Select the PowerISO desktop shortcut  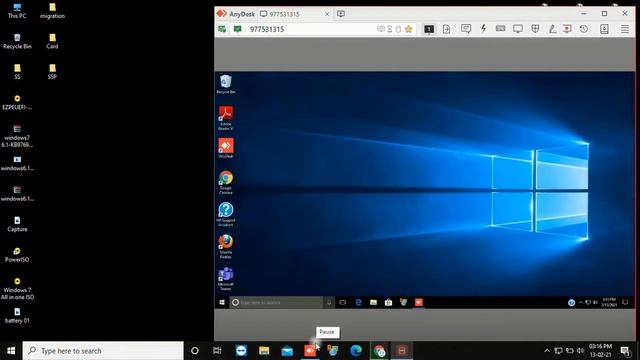(x=17, y=255)
